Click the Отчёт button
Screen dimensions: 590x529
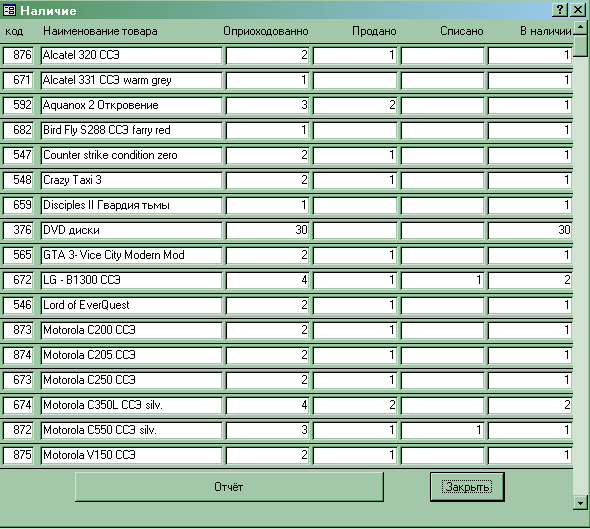pos(229,487)
